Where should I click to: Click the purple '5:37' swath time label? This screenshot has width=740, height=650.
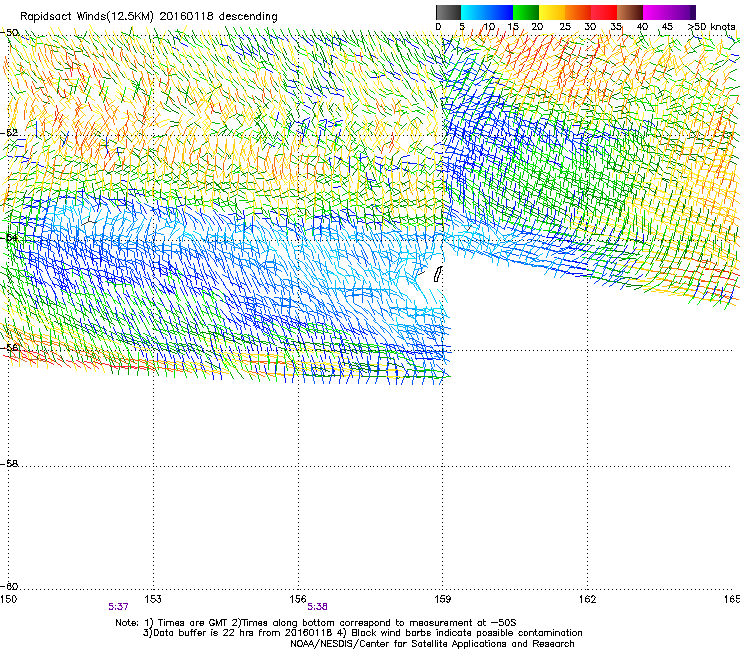point(118,607)
